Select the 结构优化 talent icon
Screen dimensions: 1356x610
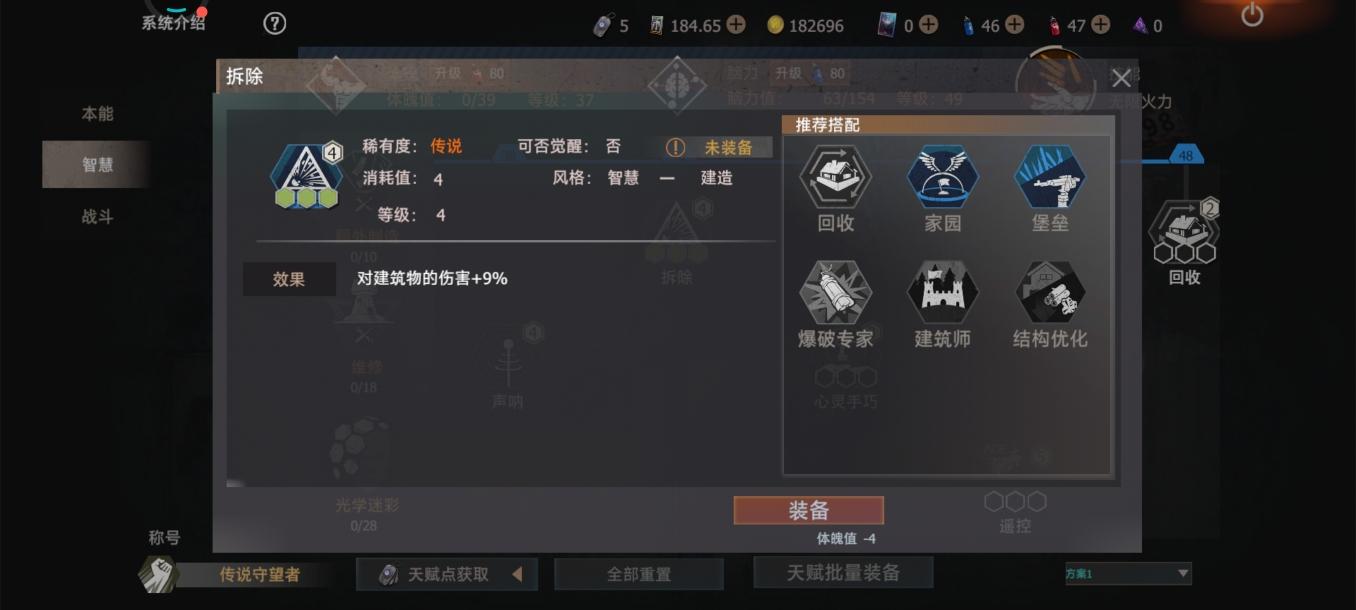[x=1050, y=292]
